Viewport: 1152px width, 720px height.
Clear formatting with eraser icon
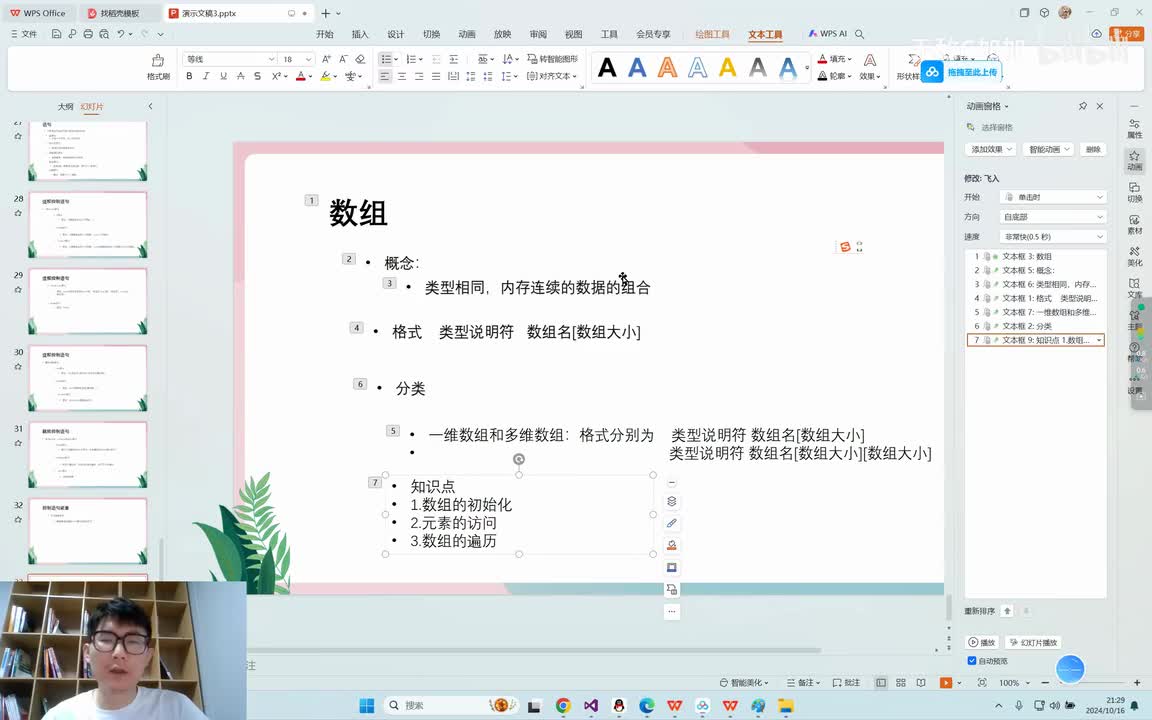tap(360, 59)
